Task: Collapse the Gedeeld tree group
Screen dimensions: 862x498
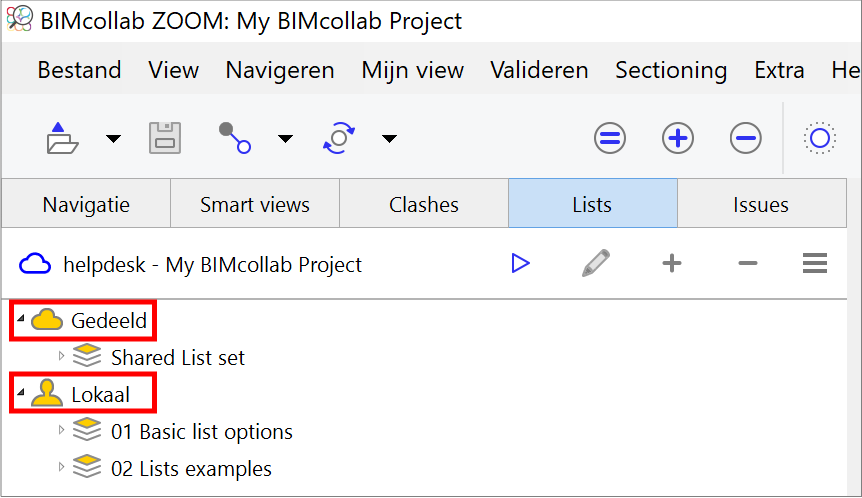Action: (21, 318)
